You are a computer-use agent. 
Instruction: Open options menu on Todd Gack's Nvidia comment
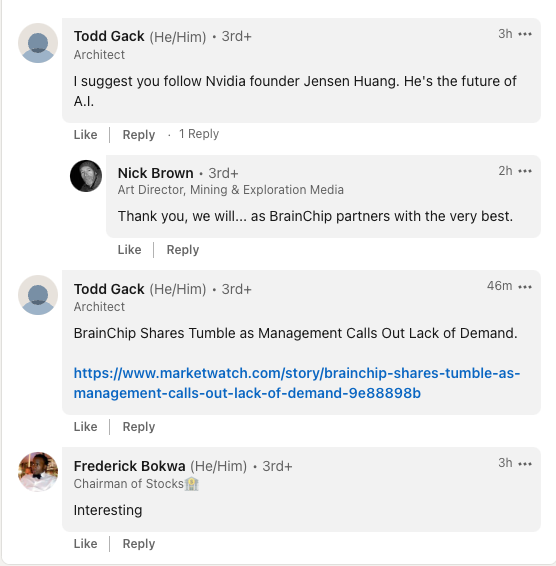[x=525, y=34]
